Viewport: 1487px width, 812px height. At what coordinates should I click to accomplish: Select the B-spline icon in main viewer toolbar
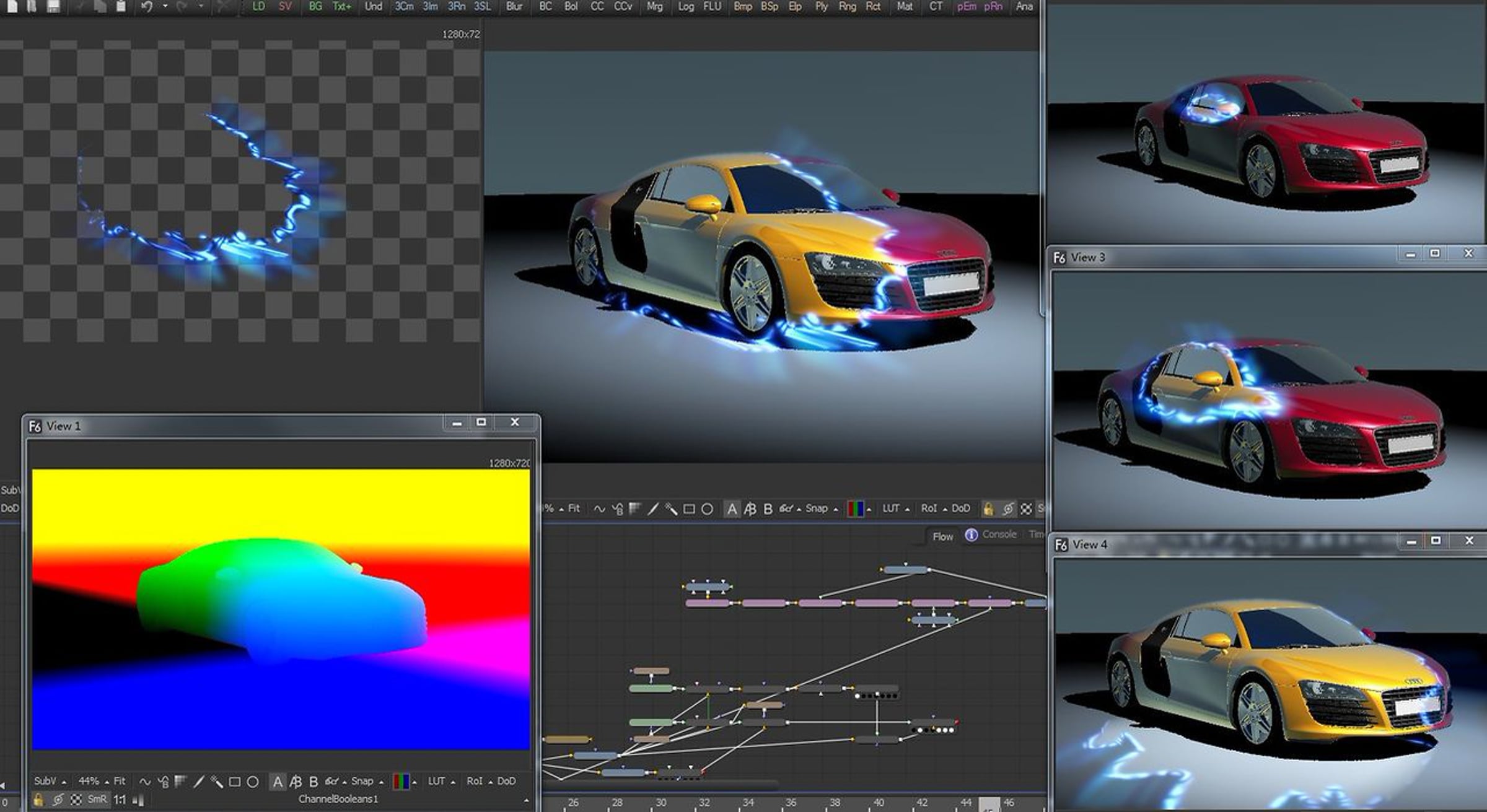point(618,509)
